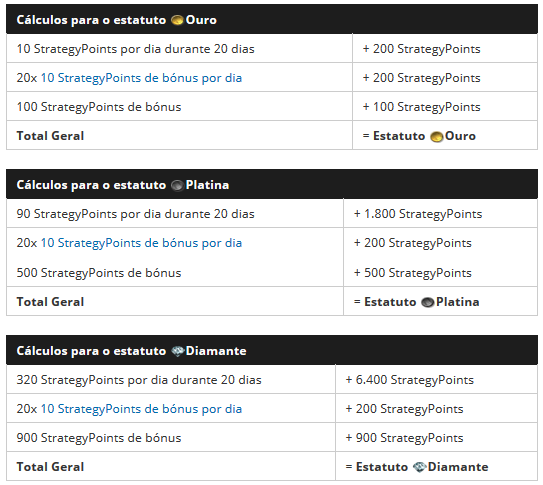
Task: Click the '+ 1.800 StrategyPoints' cell
Action: tap(440, 213)
